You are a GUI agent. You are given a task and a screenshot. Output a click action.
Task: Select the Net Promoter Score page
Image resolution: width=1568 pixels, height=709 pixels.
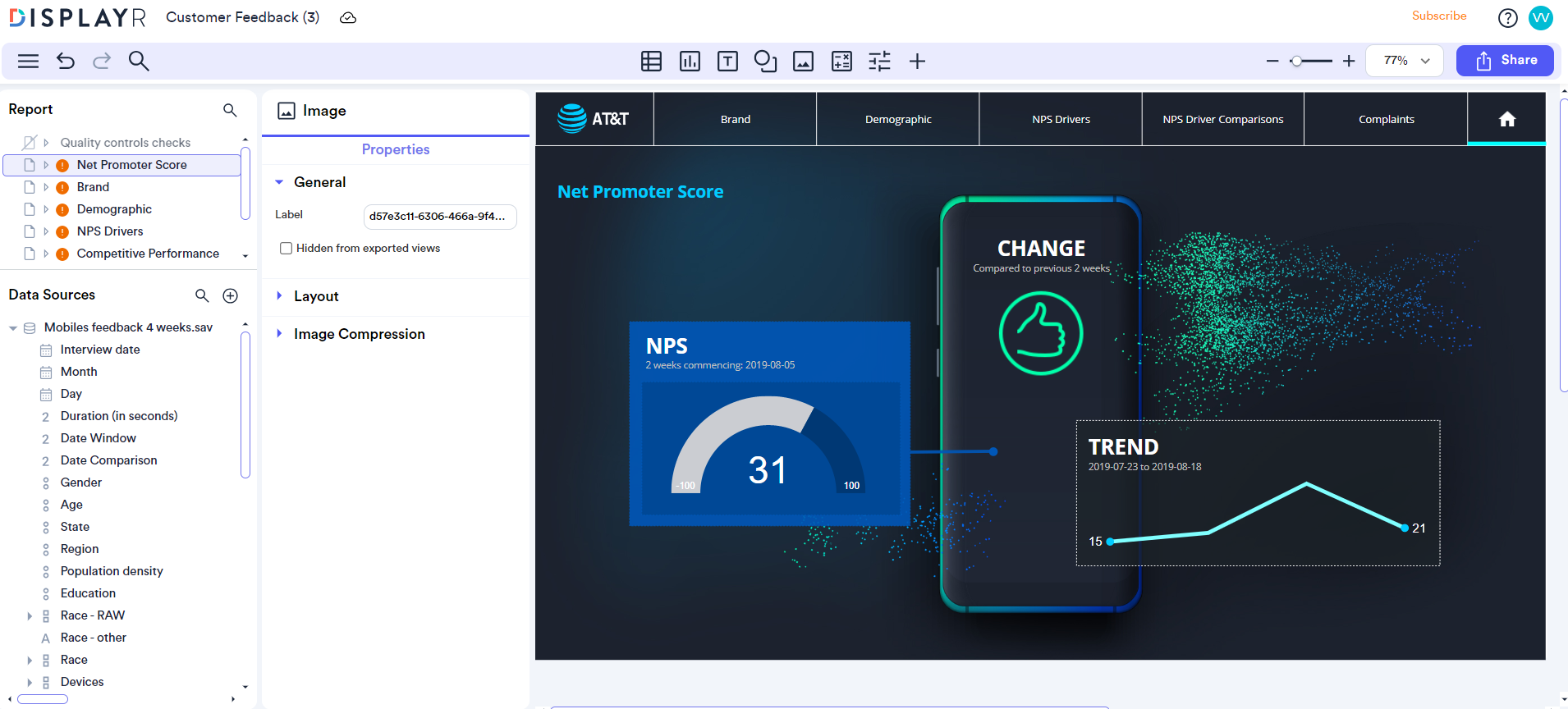pyautogui.click(x=122, y=165)
